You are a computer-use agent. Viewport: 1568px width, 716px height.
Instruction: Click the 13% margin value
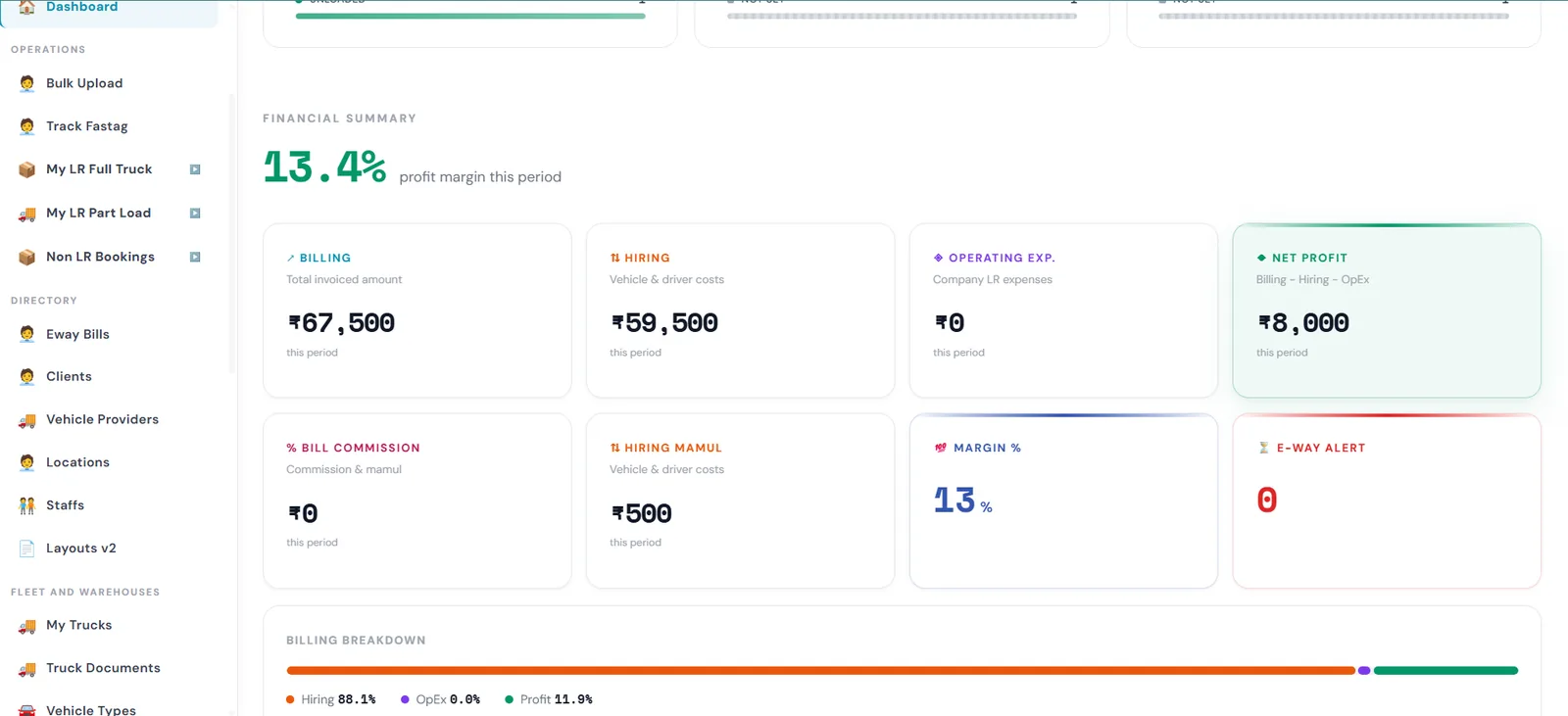[x=962, y=501]
